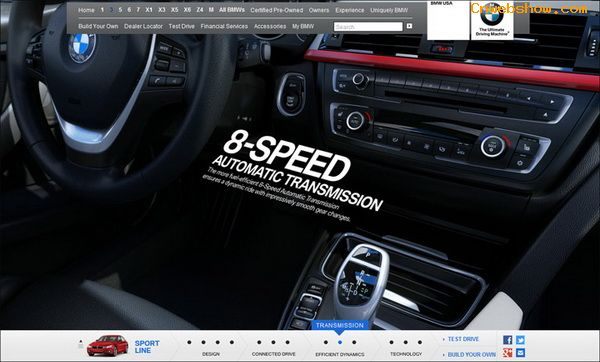Select first dot above Connected Drive
The height and width of the screenshot is (362, 600).
click(259, 342)
